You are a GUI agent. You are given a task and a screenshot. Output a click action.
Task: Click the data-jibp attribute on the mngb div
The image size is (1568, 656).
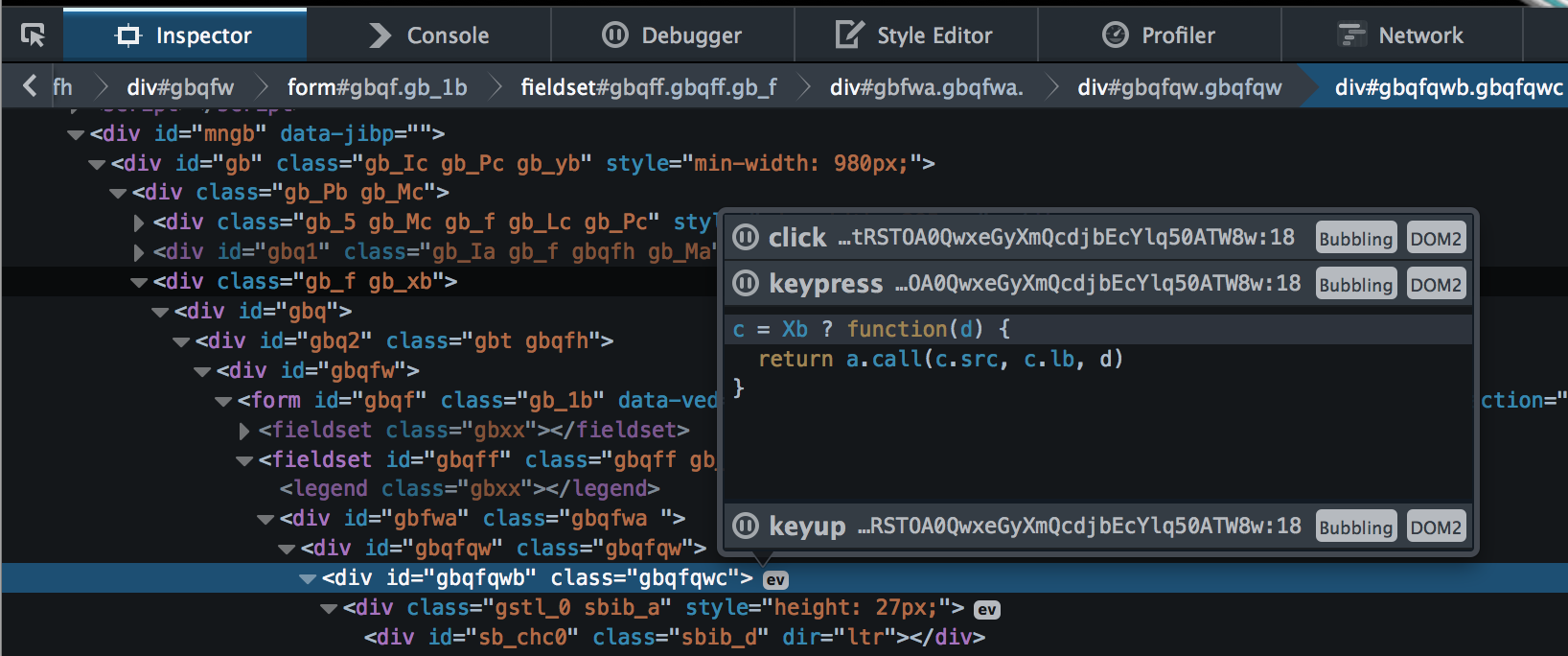point(354,134)
